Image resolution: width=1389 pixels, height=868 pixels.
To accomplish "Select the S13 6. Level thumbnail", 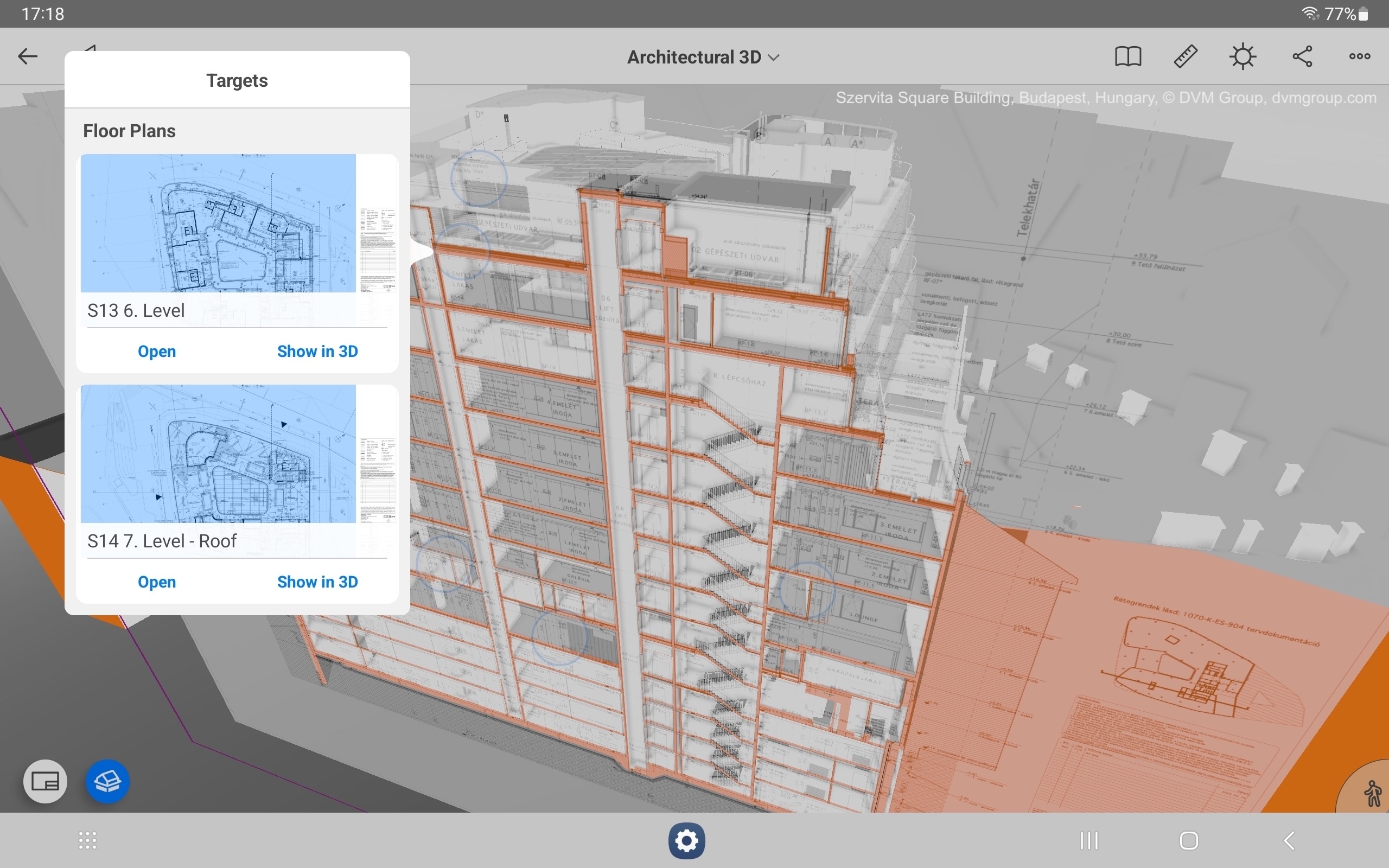I will point(237,224).
